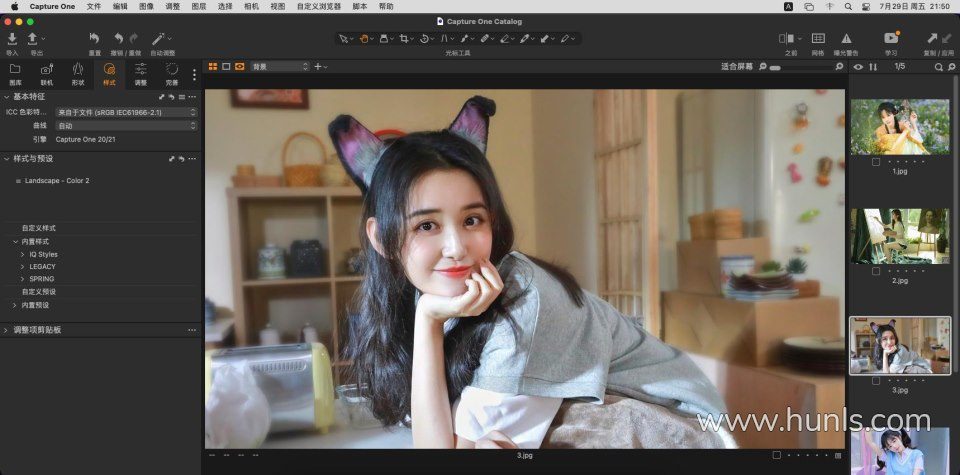Toggle the 网格 (Grid) overlay icon

coord(818,39)
